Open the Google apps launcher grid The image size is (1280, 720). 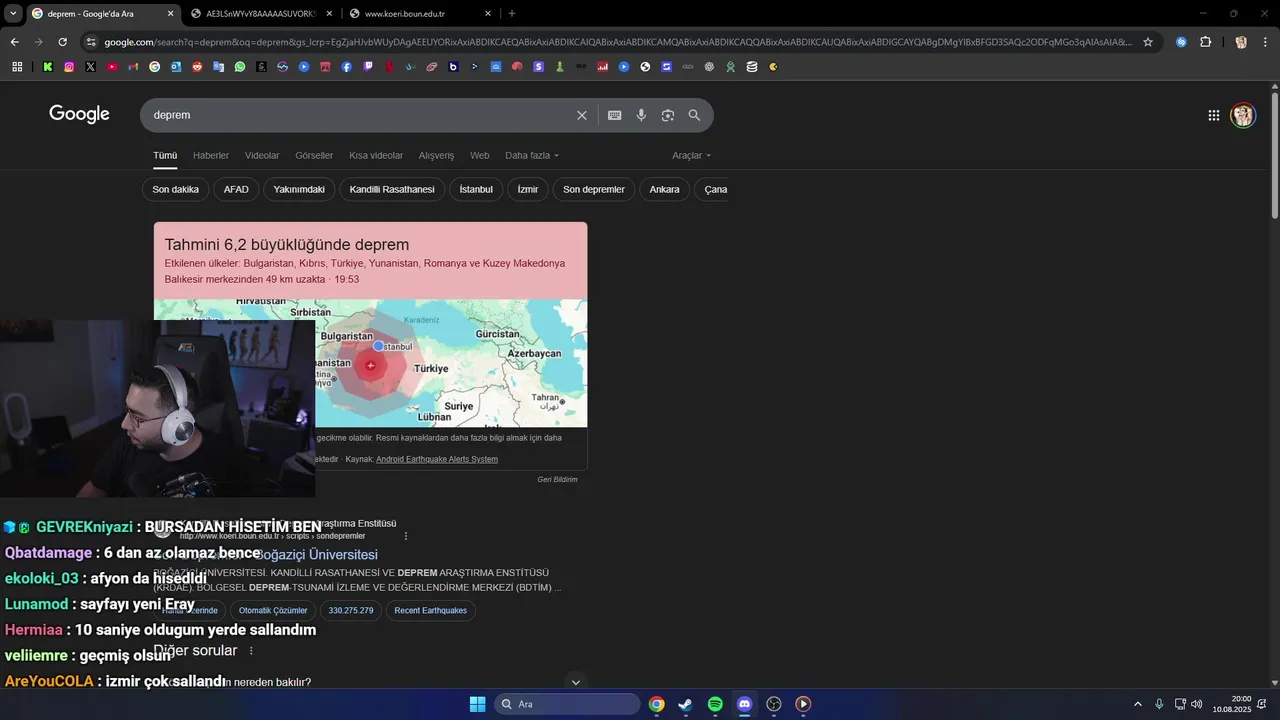1213,115
